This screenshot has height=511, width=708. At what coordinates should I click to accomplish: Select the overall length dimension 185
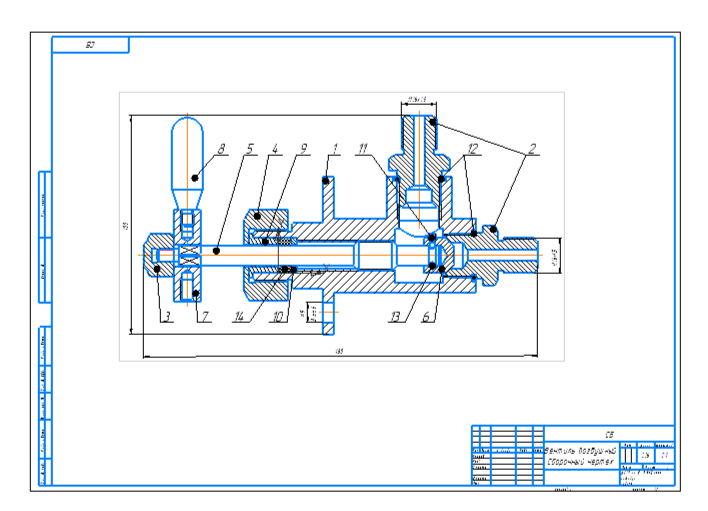click(x=339, y=352)
